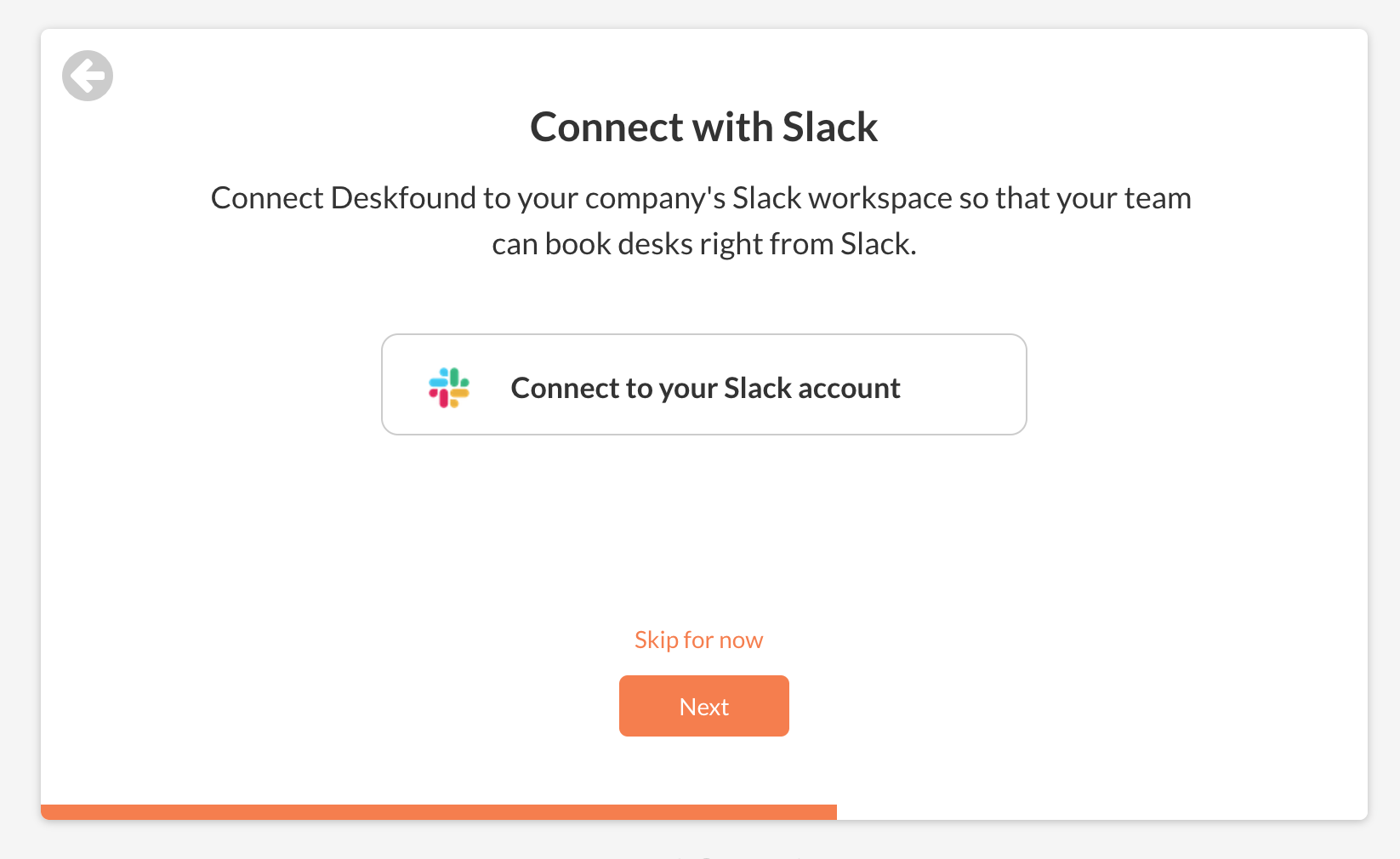This screenshot has height=859, width=1400.
Task: Click the filled orange progress bar
Action: (x=438, y=812)
